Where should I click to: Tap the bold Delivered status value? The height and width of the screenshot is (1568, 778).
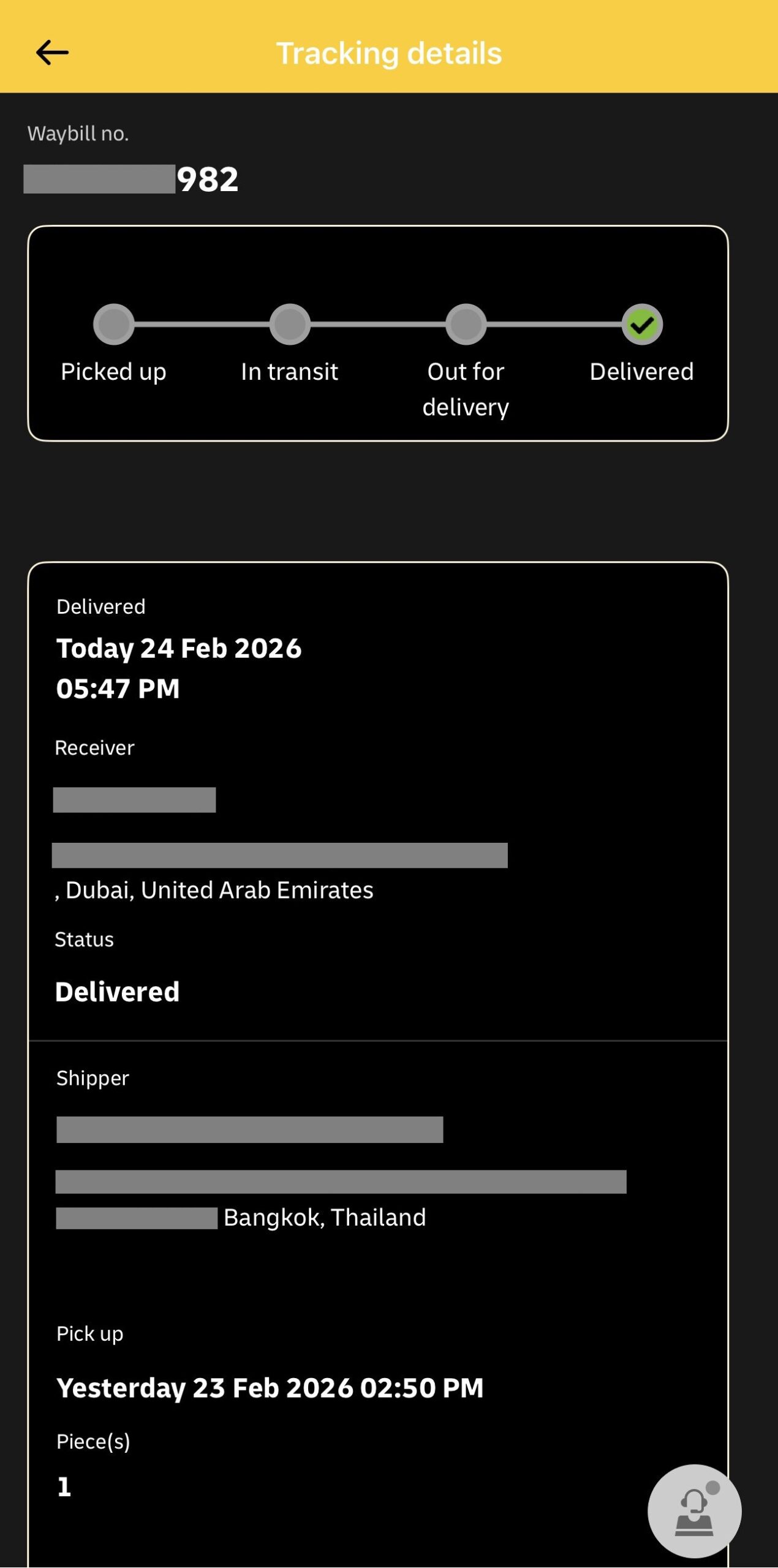[x=117, y=992]
